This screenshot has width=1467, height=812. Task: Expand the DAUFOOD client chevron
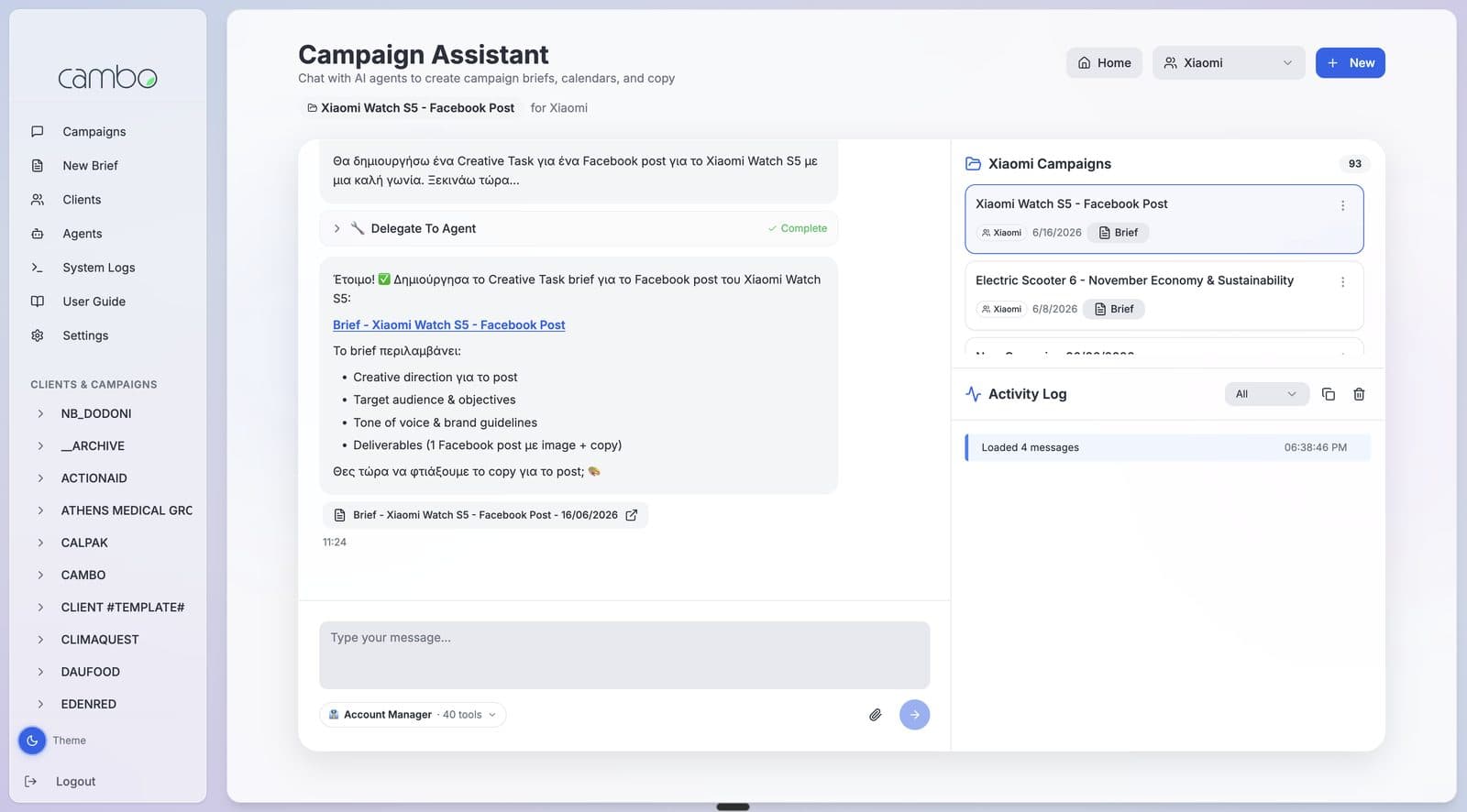click(40, 672)
